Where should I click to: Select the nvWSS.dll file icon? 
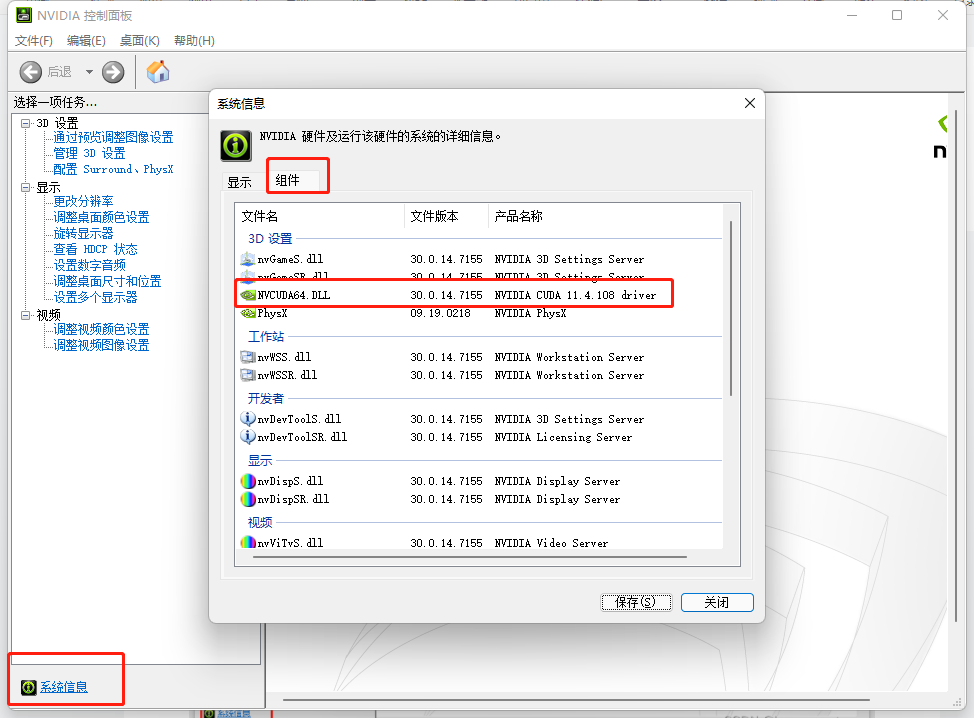pos(247,357)
